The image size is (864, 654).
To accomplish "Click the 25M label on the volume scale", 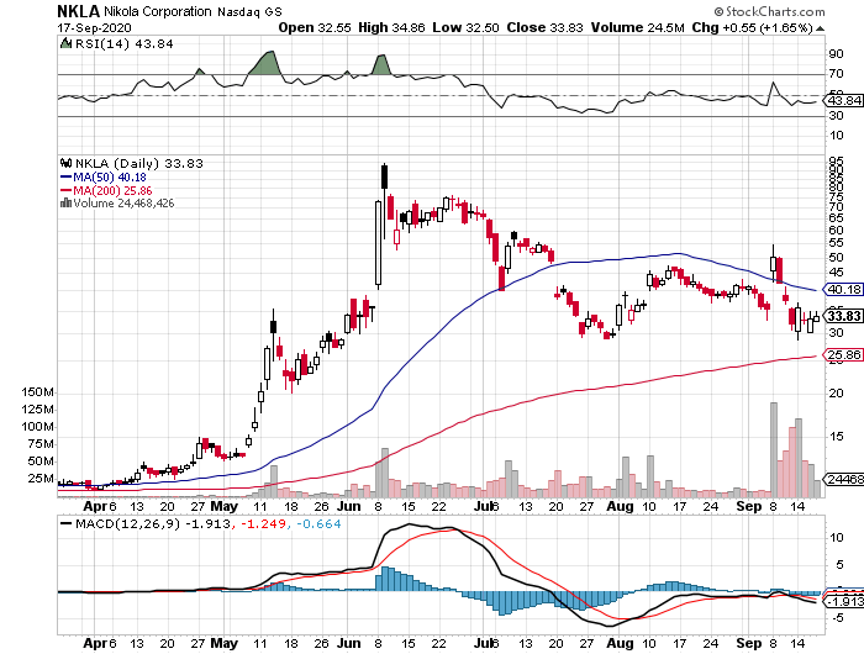I will [41, 478].
